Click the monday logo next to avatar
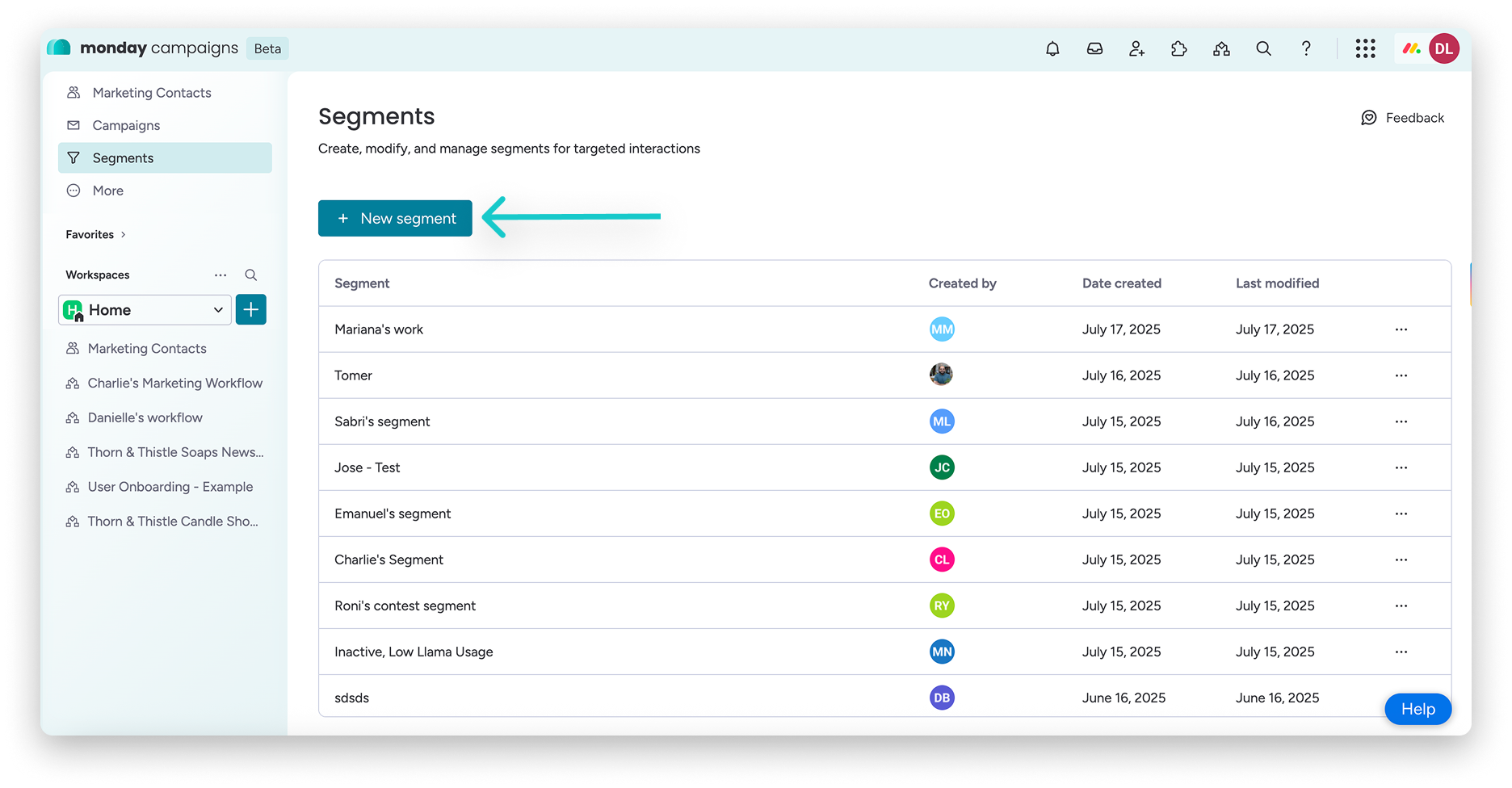This screenshot has width=1512, height=788. (1411, 48)
